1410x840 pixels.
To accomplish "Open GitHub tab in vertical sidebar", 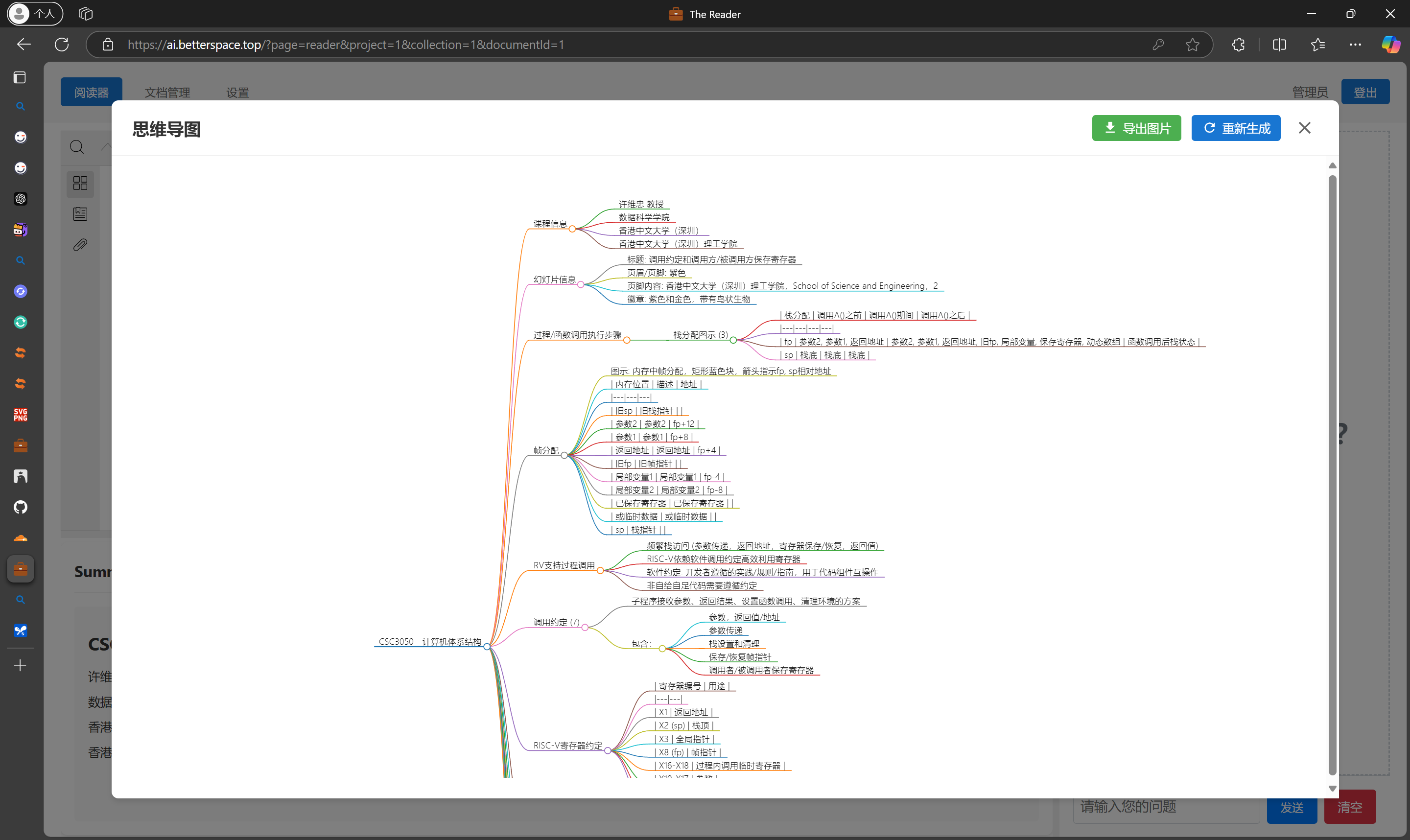I will point(21,507).
